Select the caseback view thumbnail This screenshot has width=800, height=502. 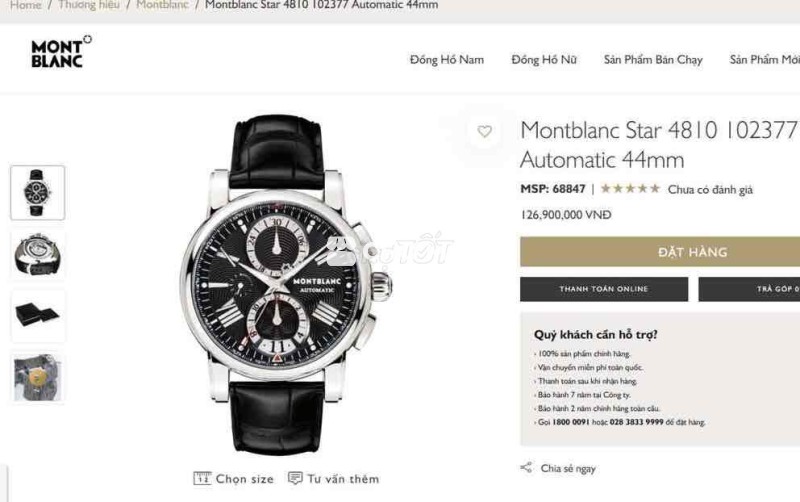coord(38,255)
